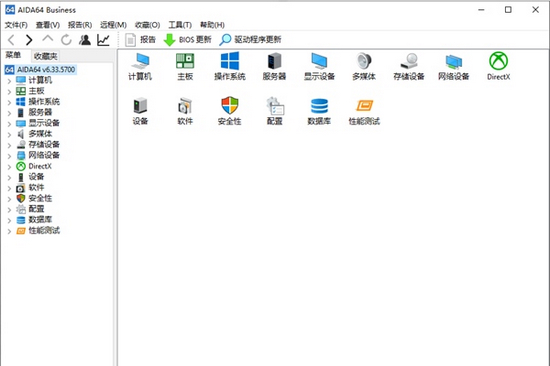Click the 驱动程序更新 toolbar button
The height and width of the screenshot is (366, 550).
250,40
